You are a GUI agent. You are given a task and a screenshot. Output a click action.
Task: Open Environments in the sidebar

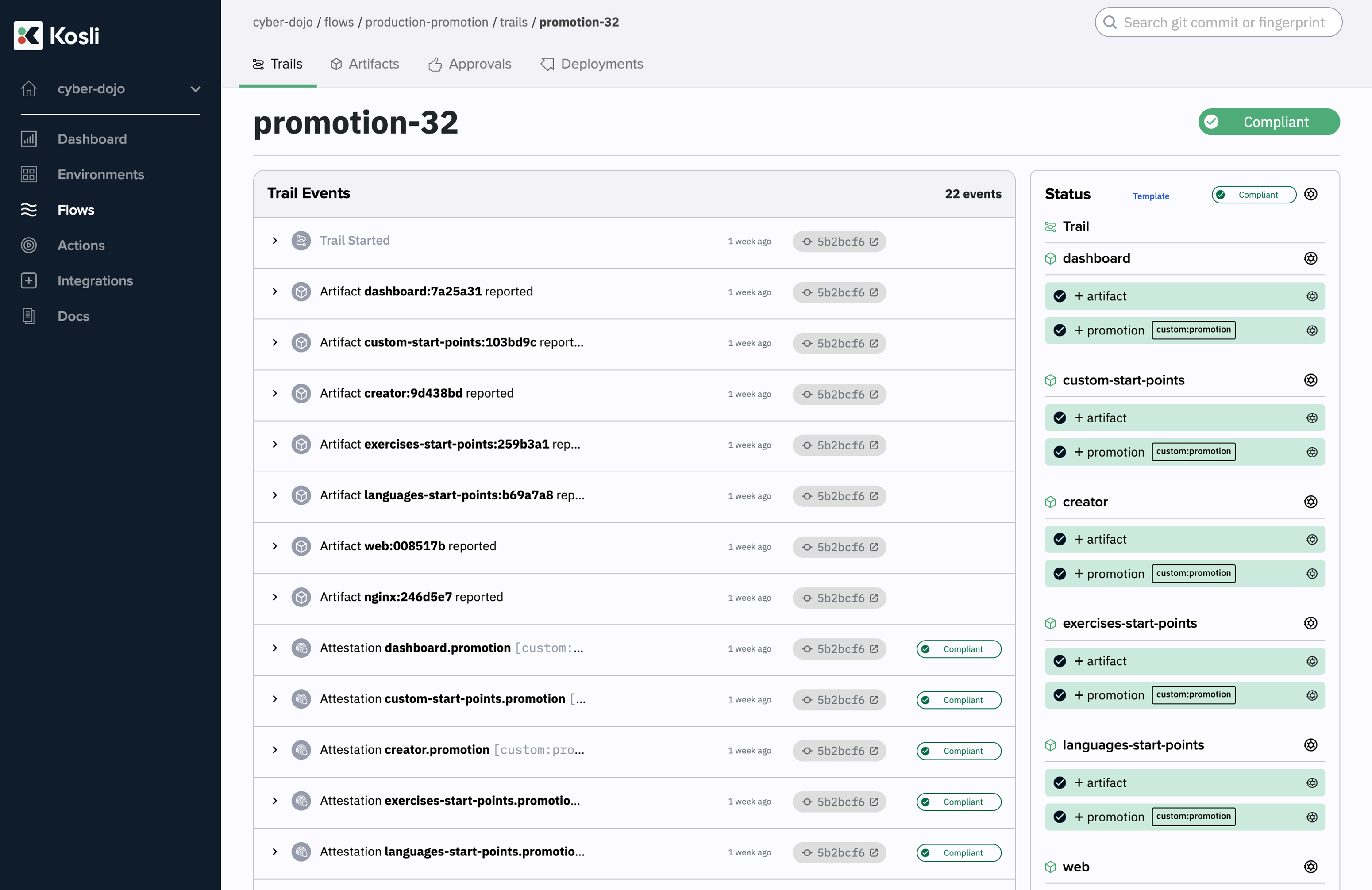click(x=100, y=175)
